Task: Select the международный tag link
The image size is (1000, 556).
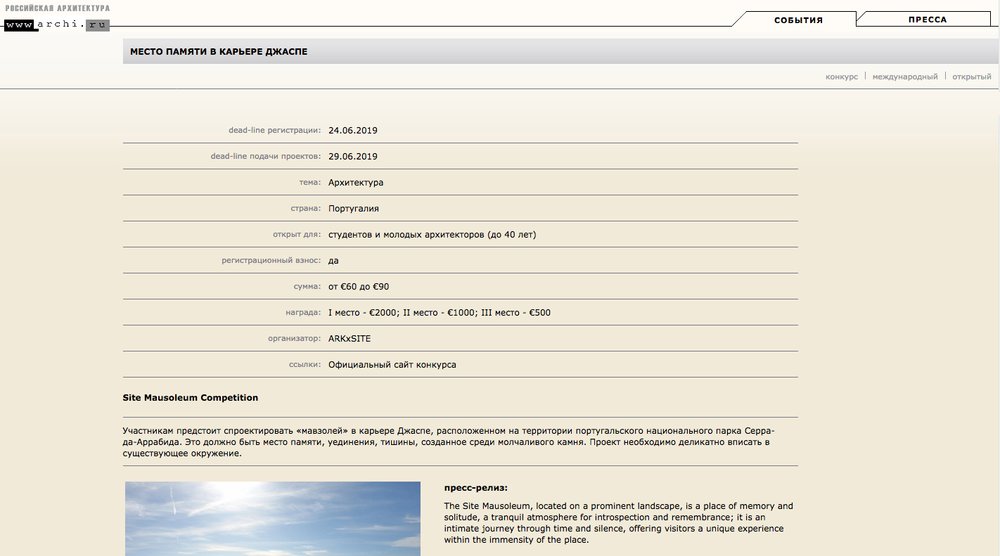Action: click(905, 77)
